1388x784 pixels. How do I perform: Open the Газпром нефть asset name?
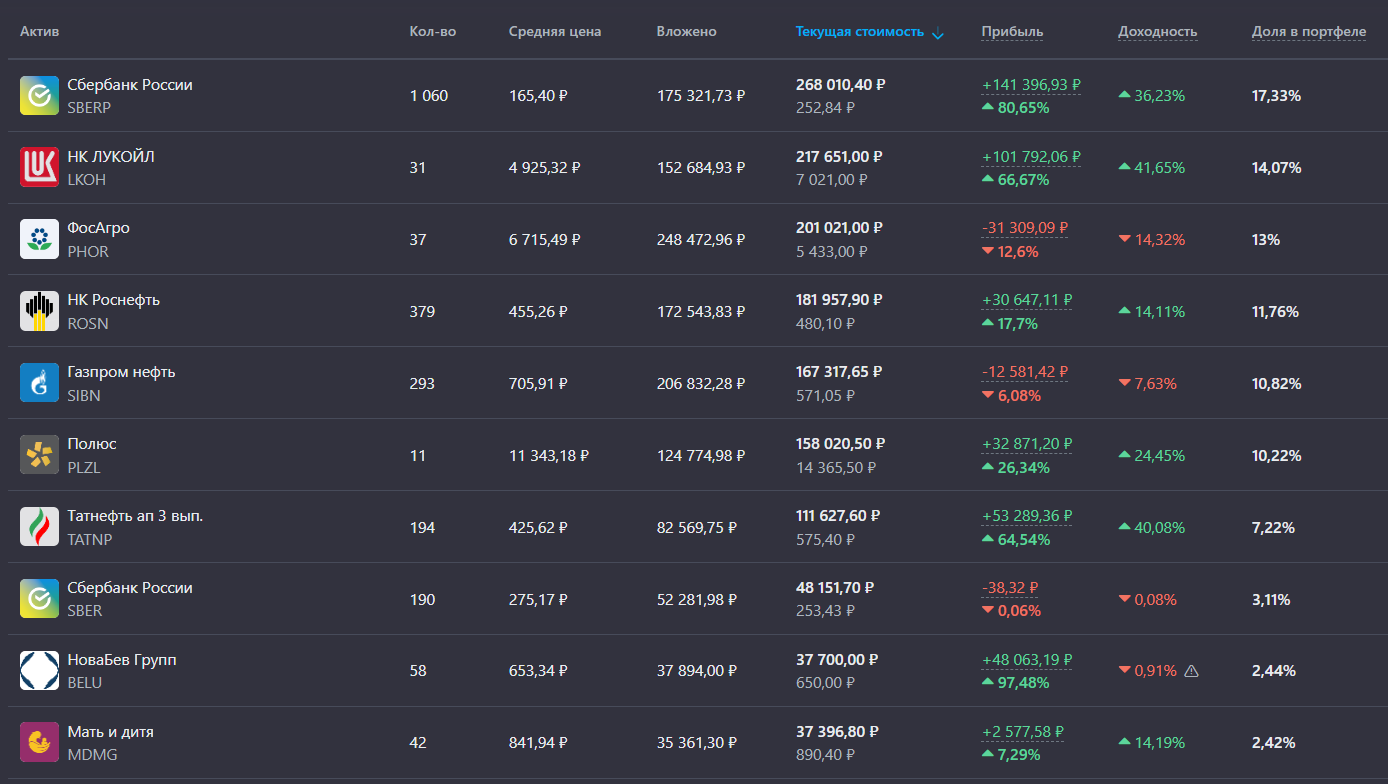point(121,372)
